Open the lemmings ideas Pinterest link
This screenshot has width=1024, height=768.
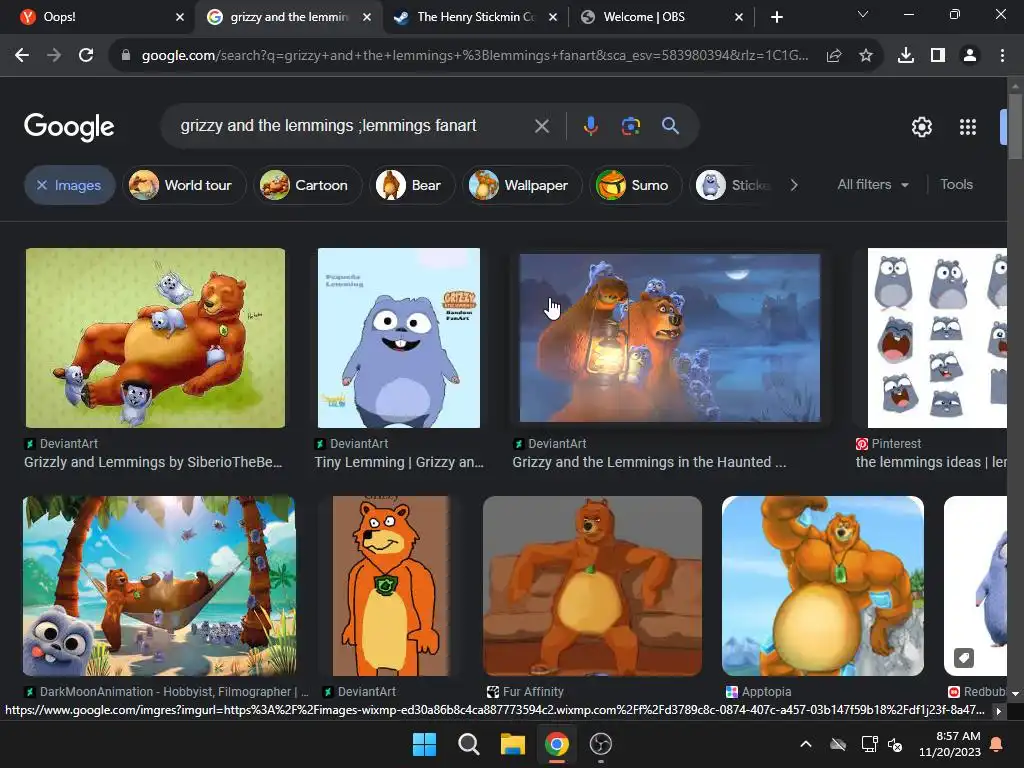931,462
